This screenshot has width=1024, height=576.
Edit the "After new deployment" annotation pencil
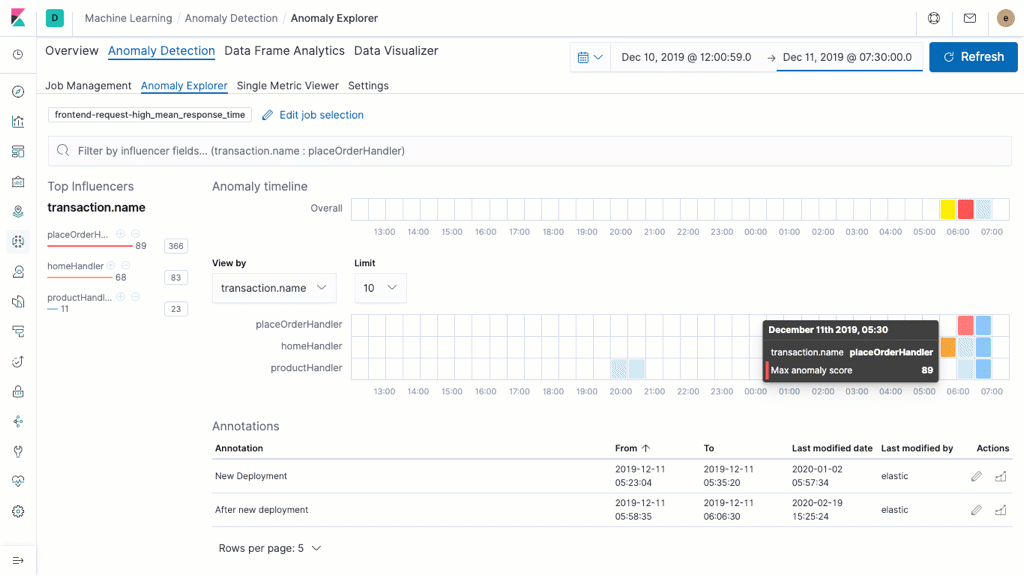point(976,510)
